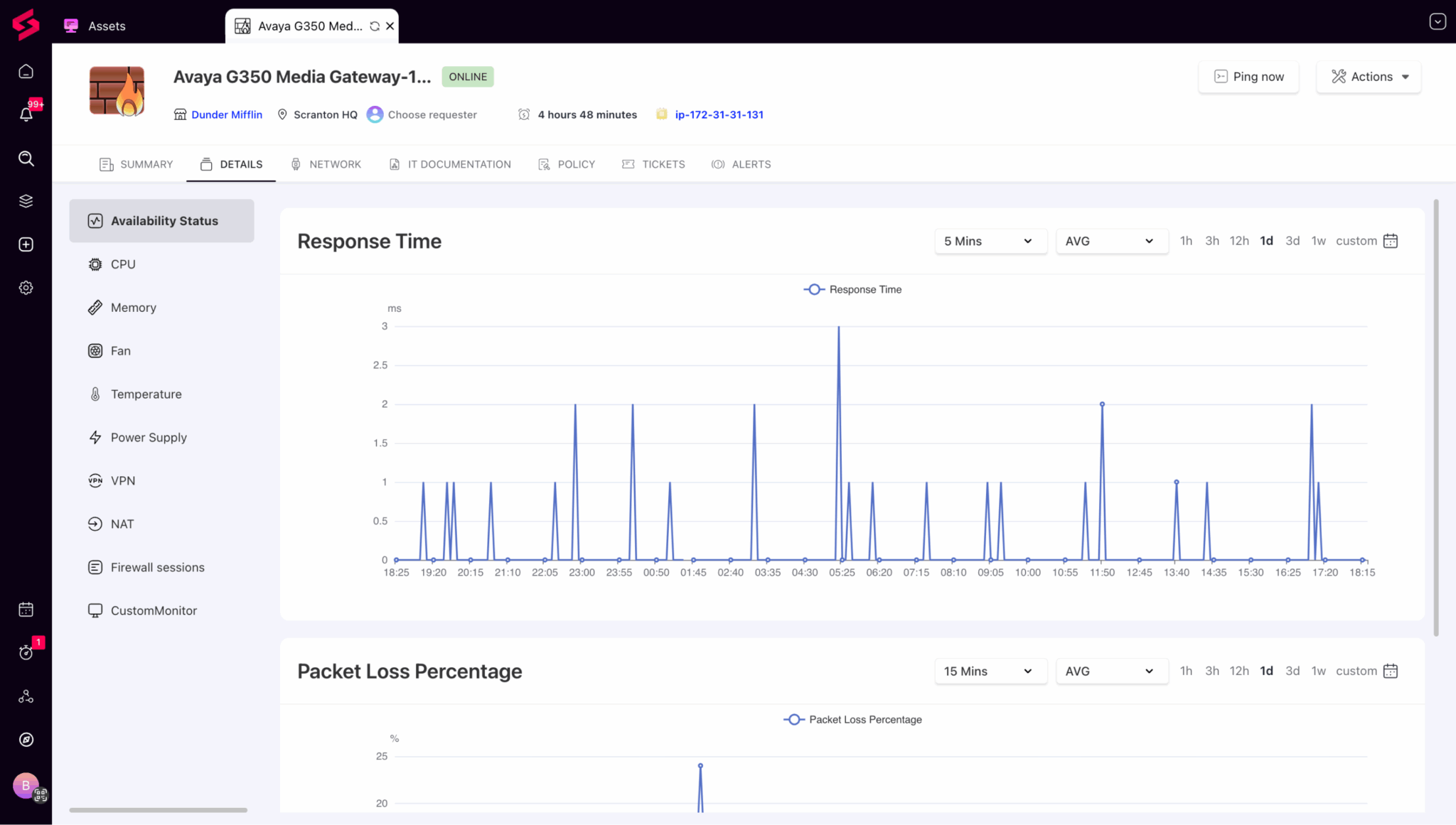This screenshot has height=825, width=1456.
Task: Open the Dunder Mifflin link
Action: (227, 114)
